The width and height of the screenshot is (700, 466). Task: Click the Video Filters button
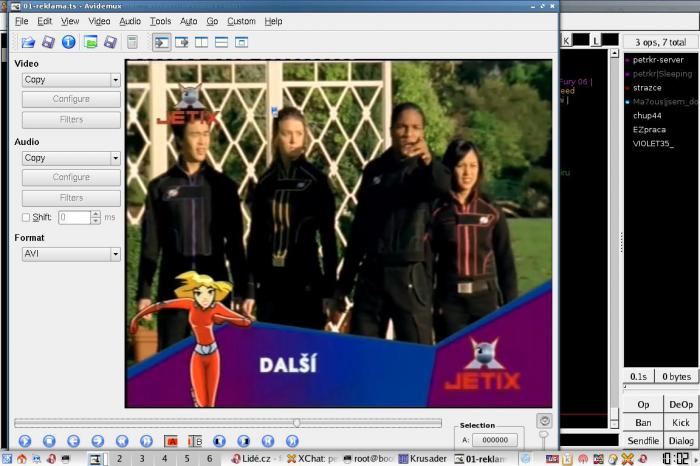click(x=71, y=120)
